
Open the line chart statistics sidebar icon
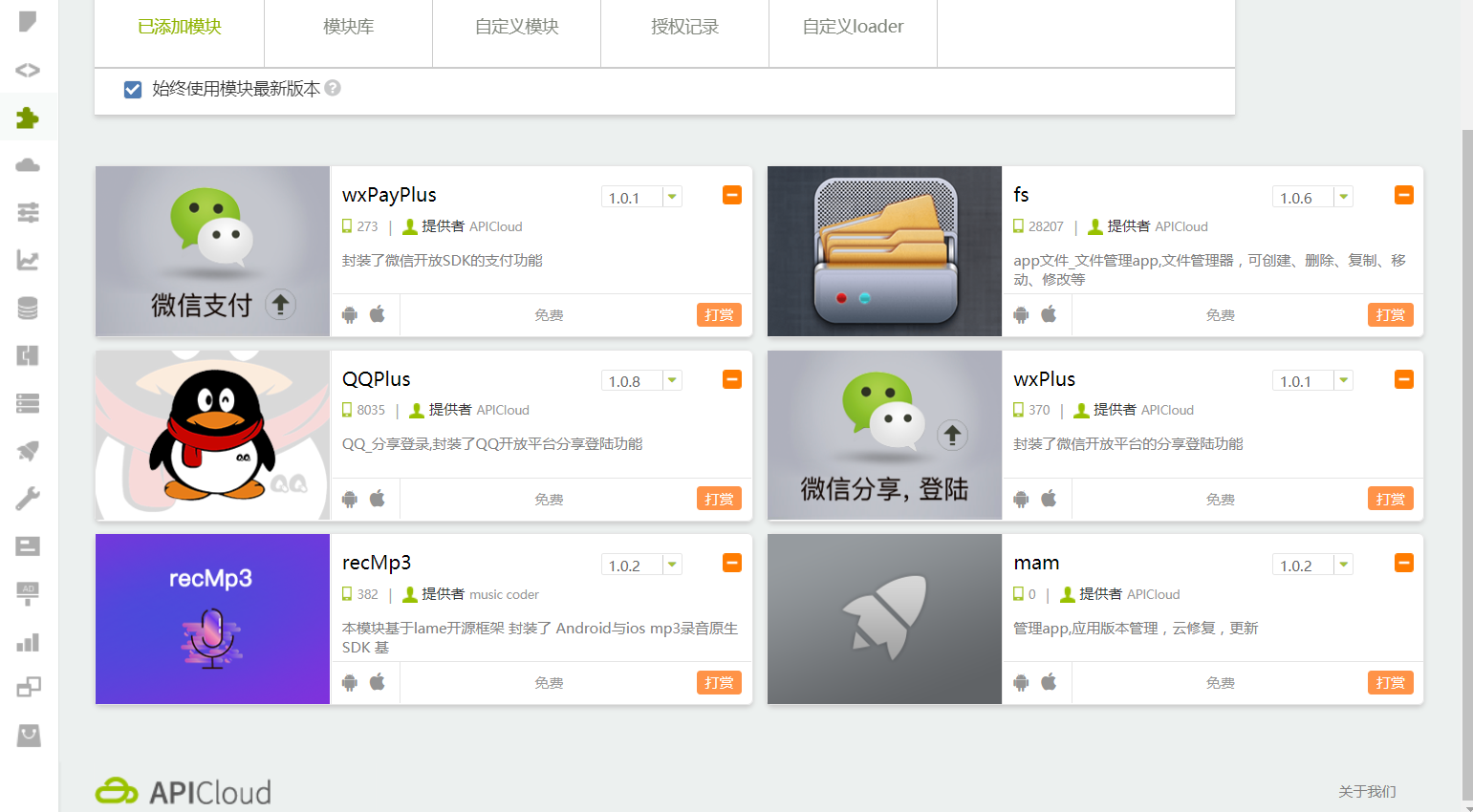(28, 260)
